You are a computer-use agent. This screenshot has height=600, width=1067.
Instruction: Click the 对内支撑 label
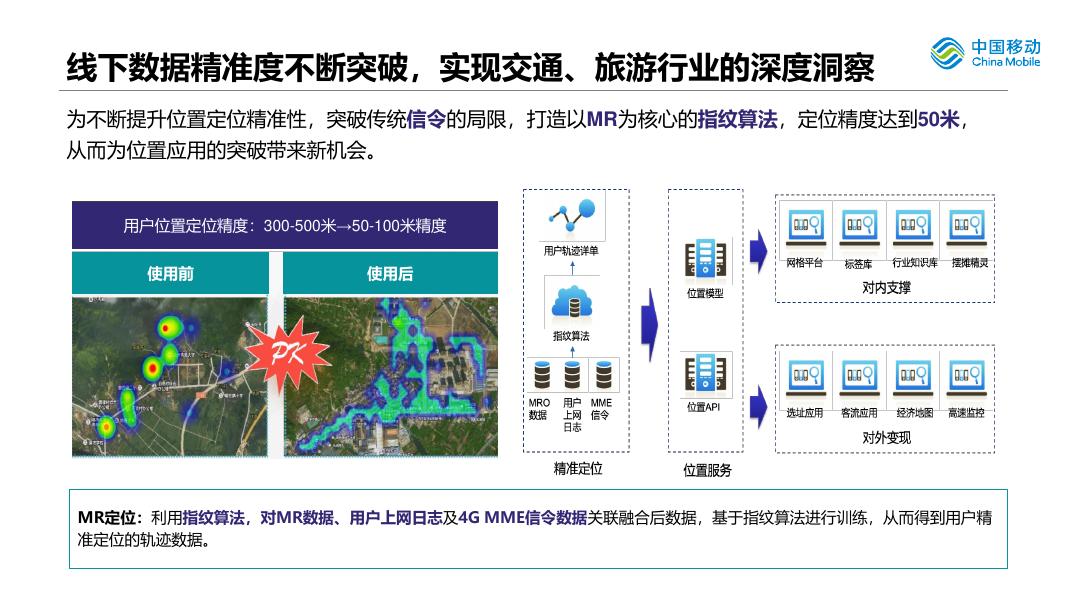(886, 288)
